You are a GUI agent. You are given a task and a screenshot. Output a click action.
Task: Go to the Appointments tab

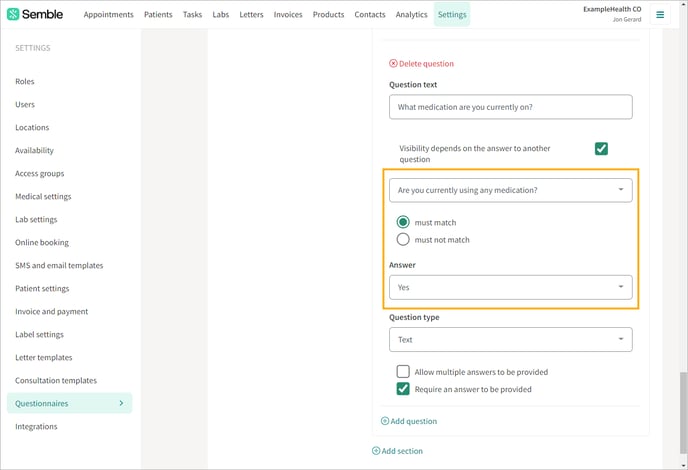108,14
